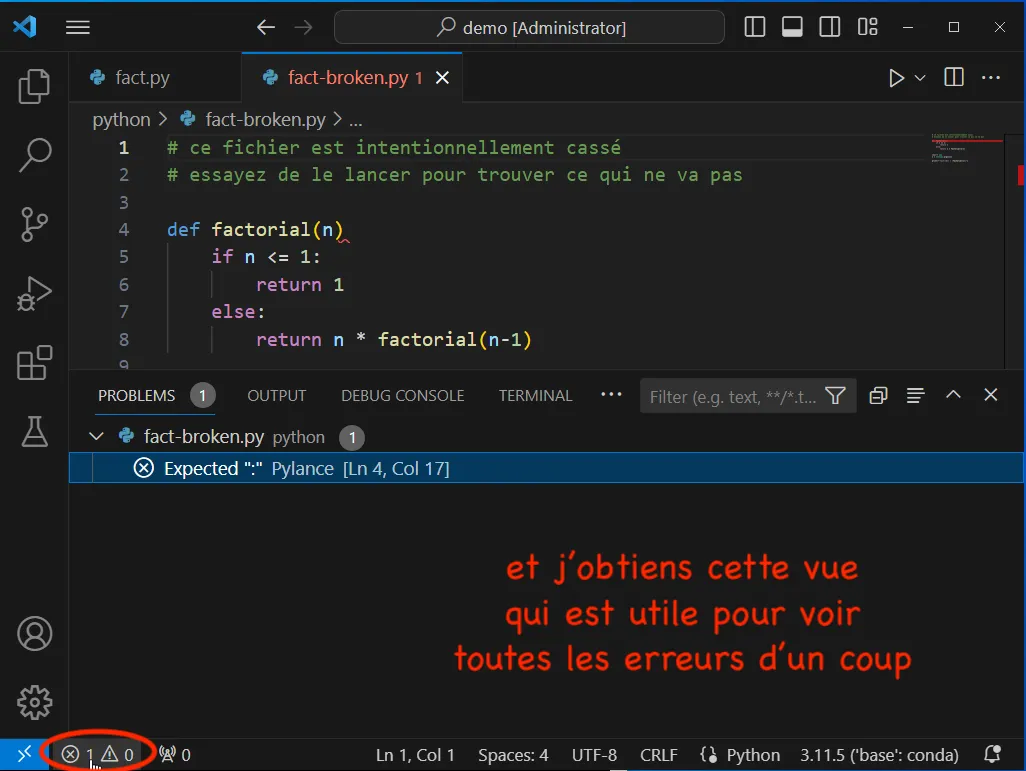This screenshot has width=1026, height=771.
Task: Toggle the primary side bar visibility
Action: 754,27
